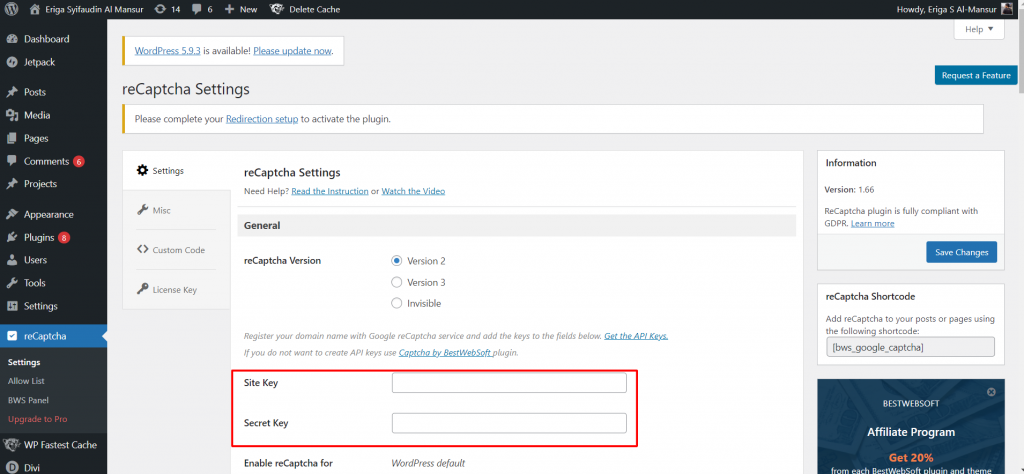Open the Captcha by BestWebSoft link
1024x474 pixels.
click(445, 353)
